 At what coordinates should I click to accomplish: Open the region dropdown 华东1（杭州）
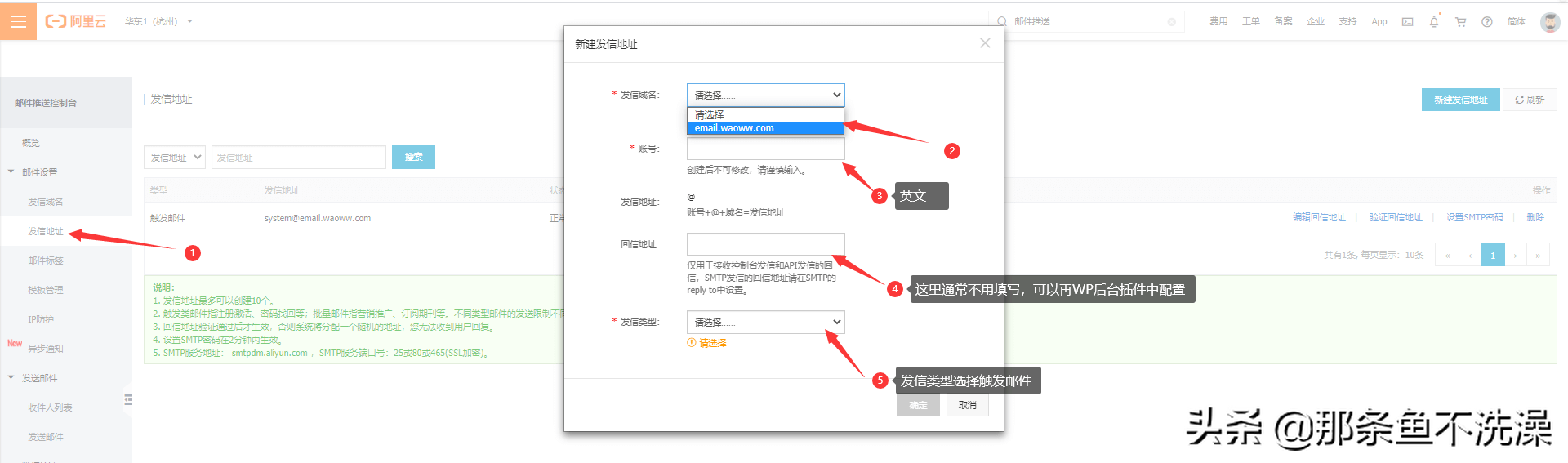click(158, 21)
